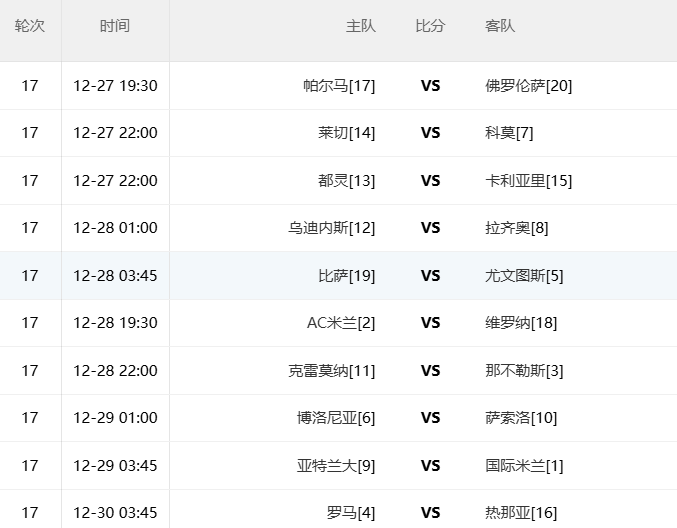Image resolution: width=677 pixels, height=528 pixels.
Task: Click home team 都灵[13]
Action: (347, 181)
